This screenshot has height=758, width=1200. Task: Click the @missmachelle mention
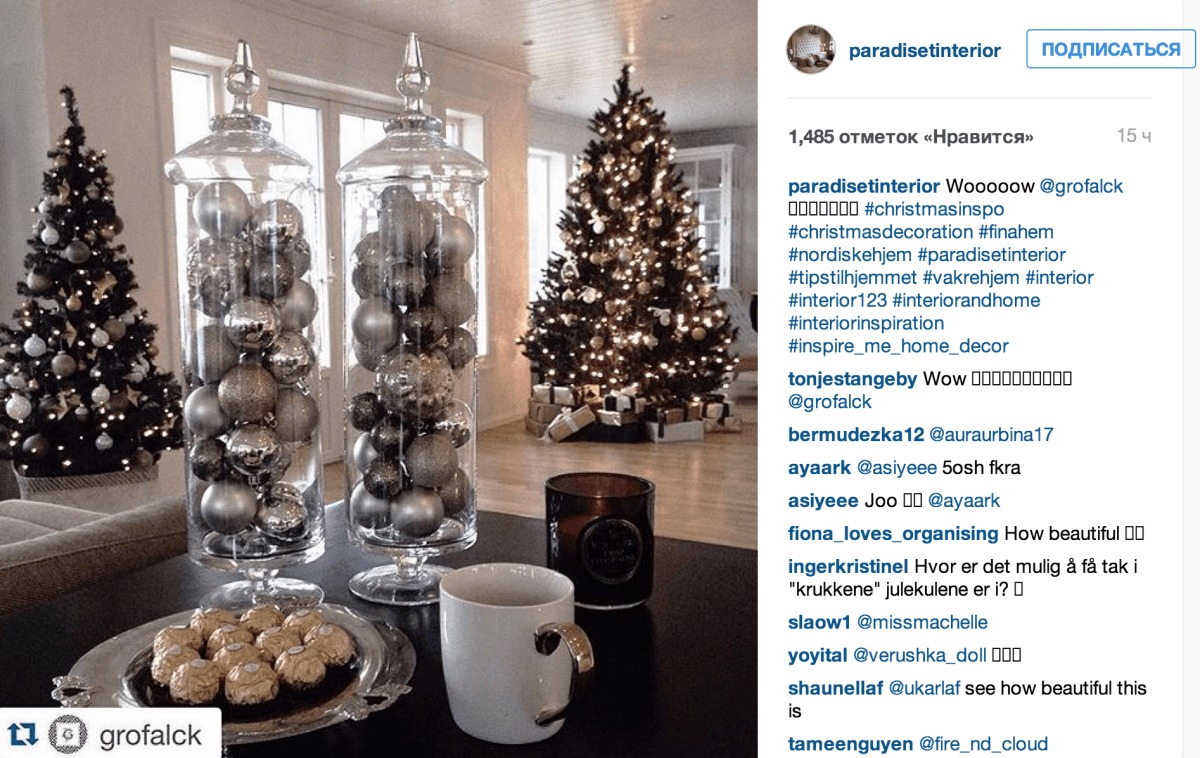(922, 622)
